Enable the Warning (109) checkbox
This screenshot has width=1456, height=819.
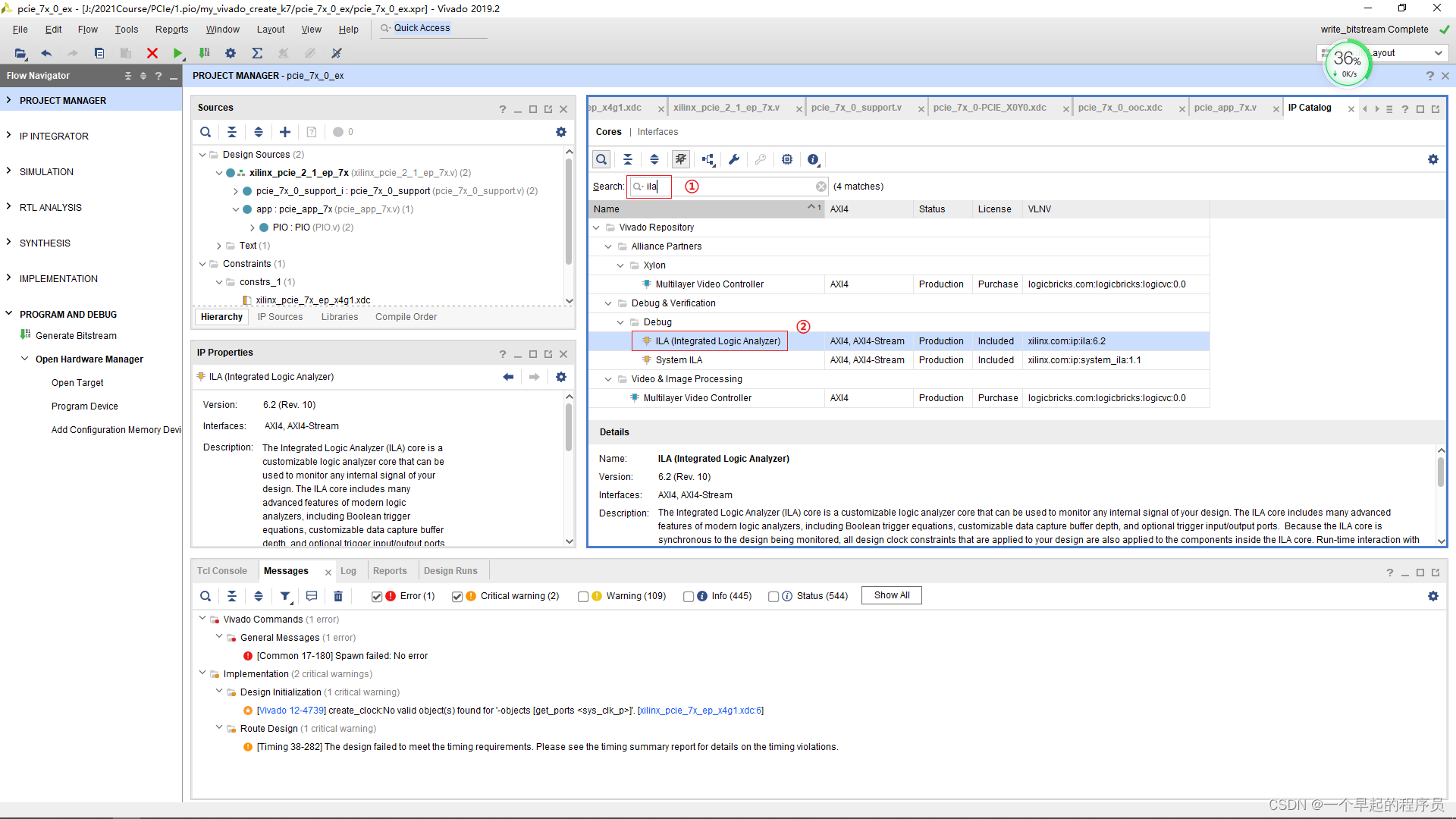tap(583, 597)
